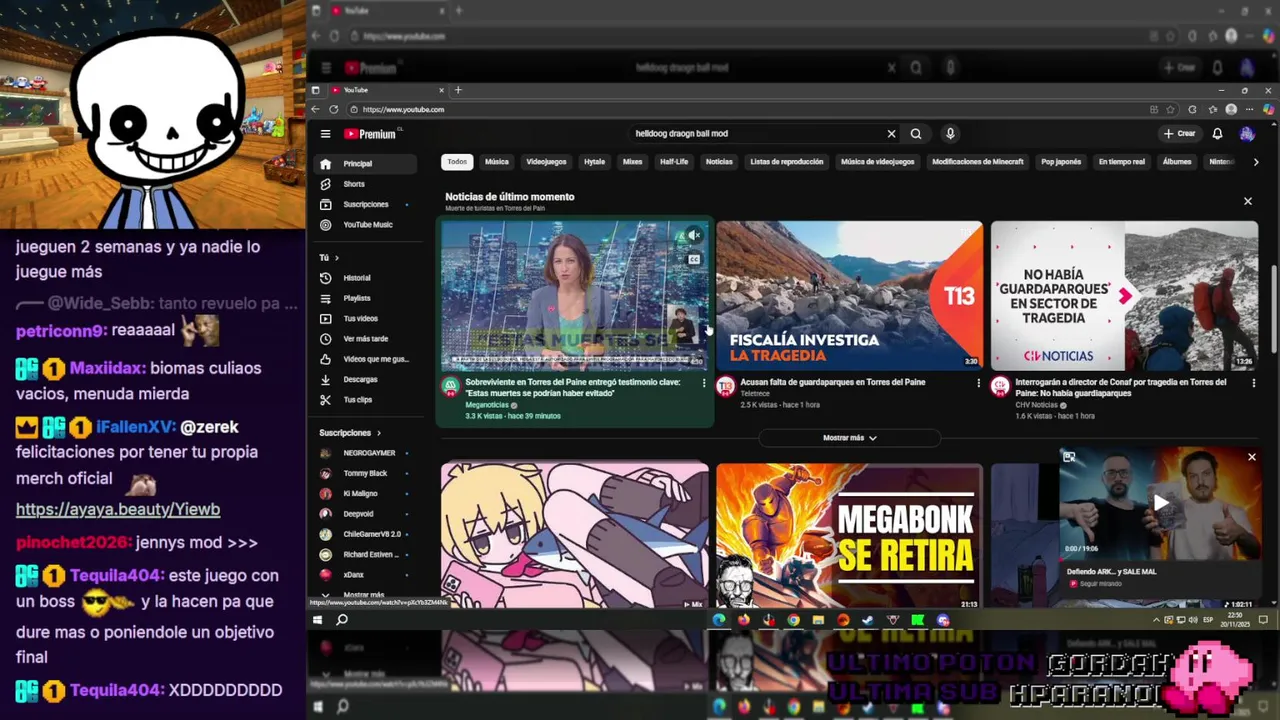Image resolution: width=1280 pixels, height=720 pixels.
Task: Expand the miniplayer to full page
Action: [1069, 457]
